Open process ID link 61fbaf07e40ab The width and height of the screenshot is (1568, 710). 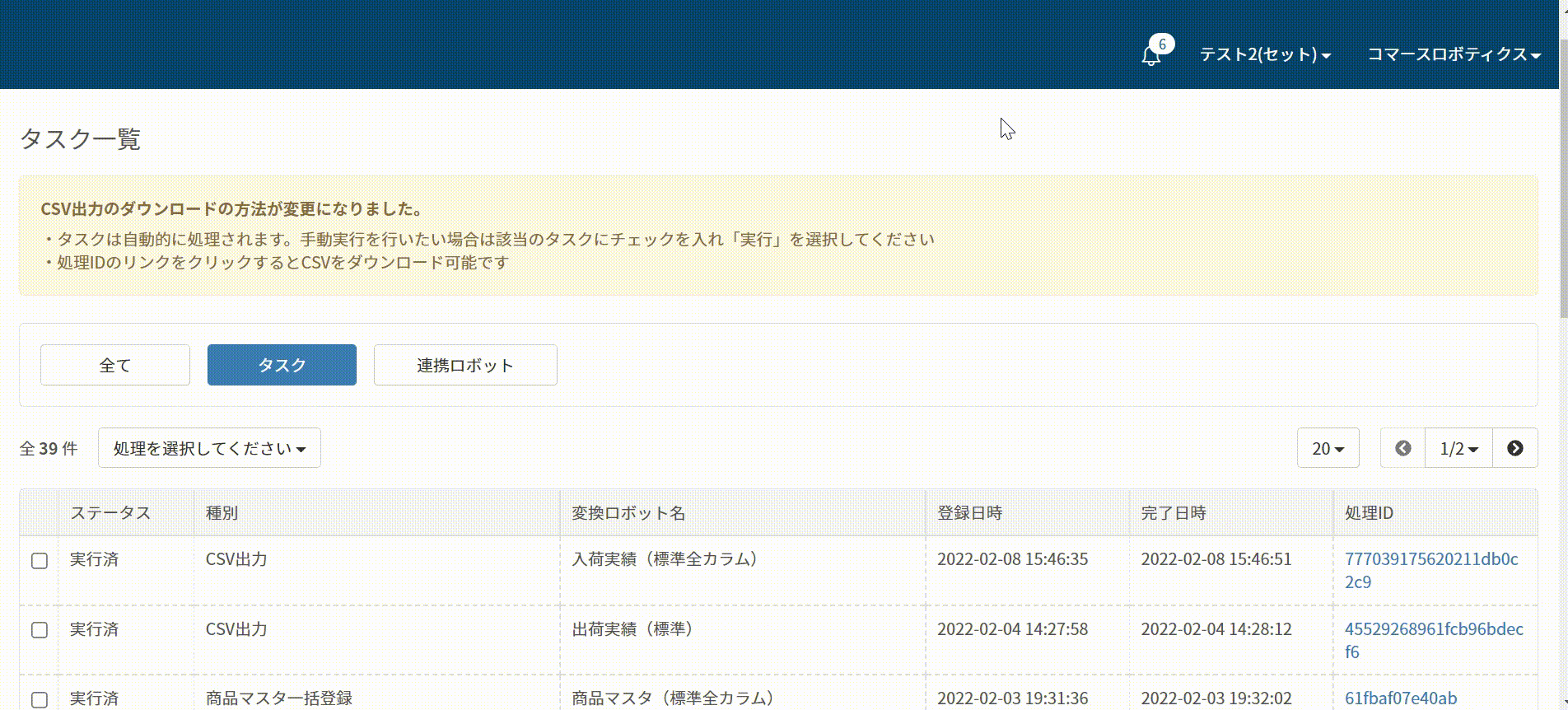click(x=1401, y=698)
